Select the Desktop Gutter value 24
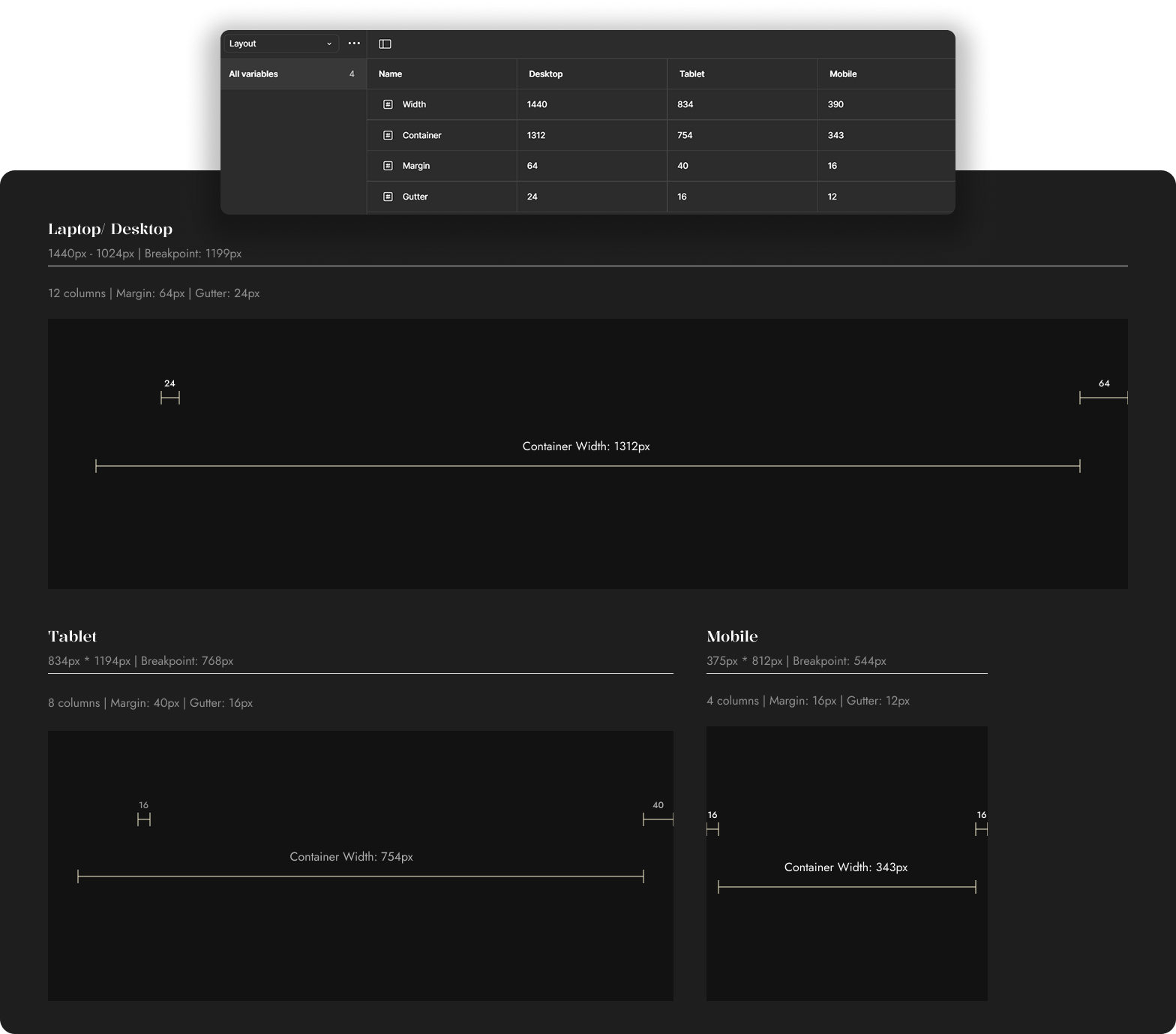The image size is (1176, 1034). [x=532, y=197]
